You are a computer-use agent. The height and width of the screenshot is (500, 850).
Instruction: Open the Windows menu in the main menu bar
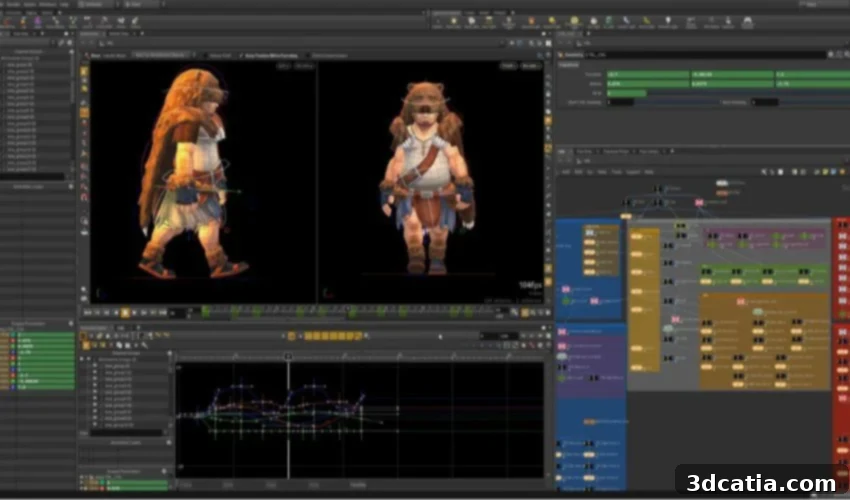click(x=47, y=4)
